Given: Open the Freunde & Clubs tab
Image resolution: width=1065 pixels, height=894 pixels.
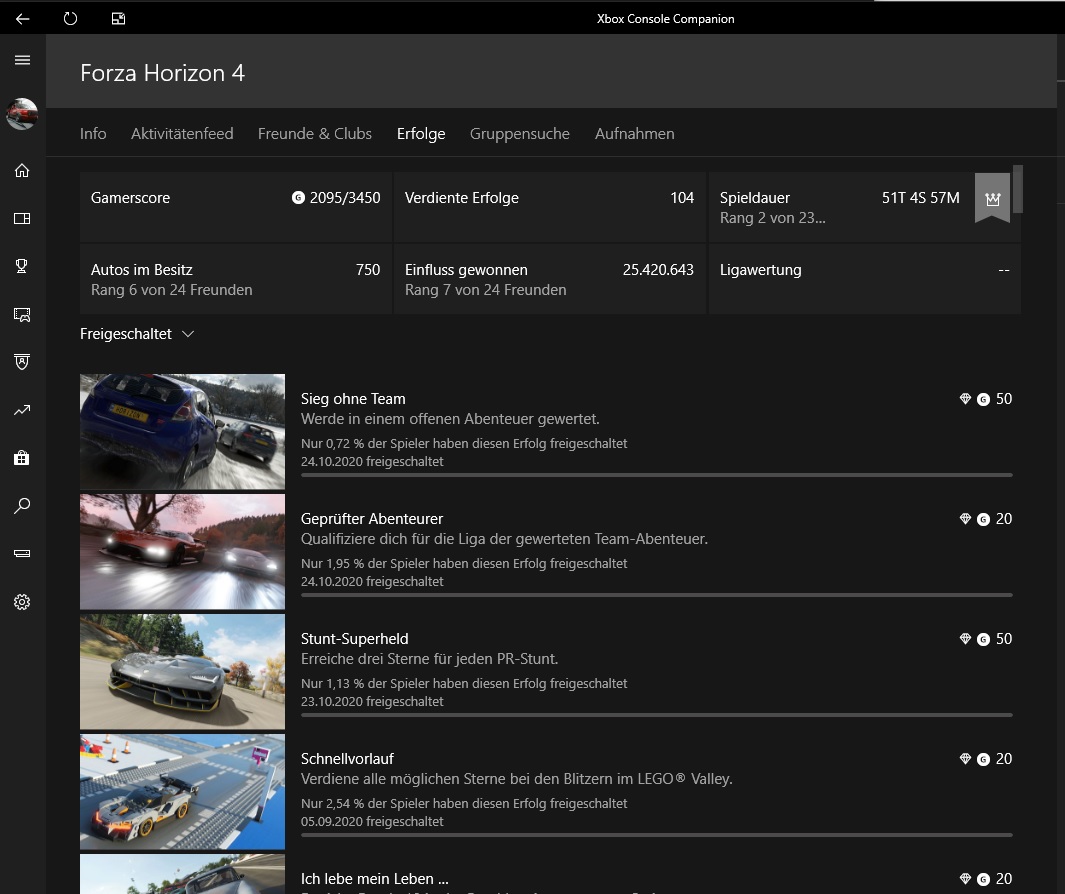Looking at the screenshot, I should (314, 134).
